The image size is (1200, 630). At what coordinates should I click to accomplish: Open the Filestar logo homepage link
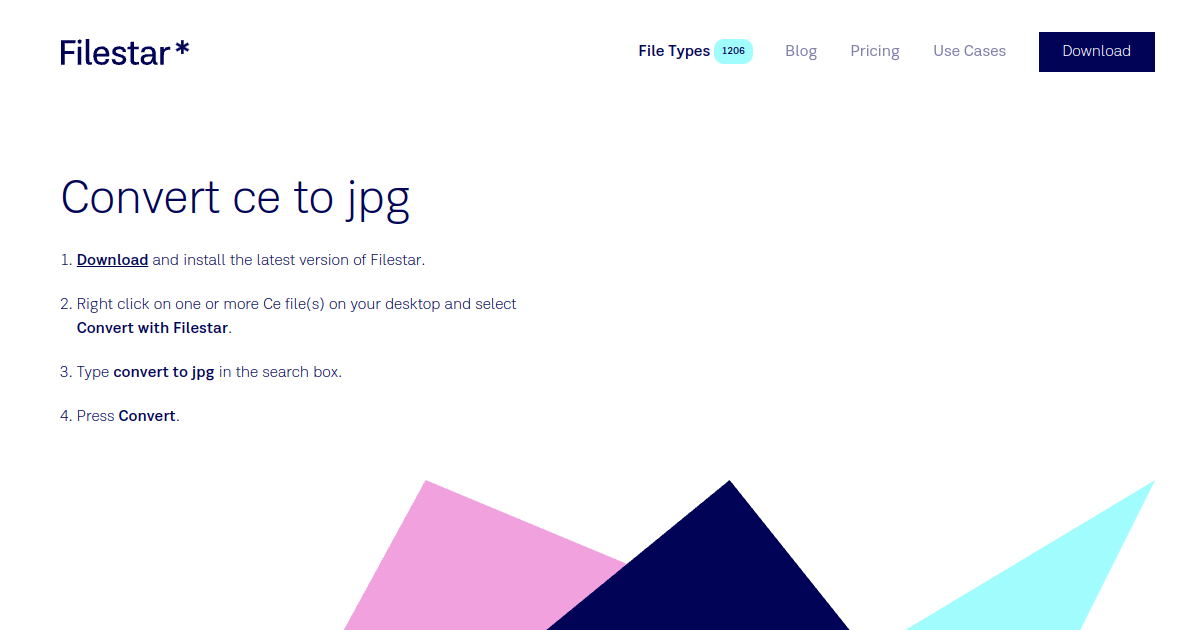tap(124, 52)
